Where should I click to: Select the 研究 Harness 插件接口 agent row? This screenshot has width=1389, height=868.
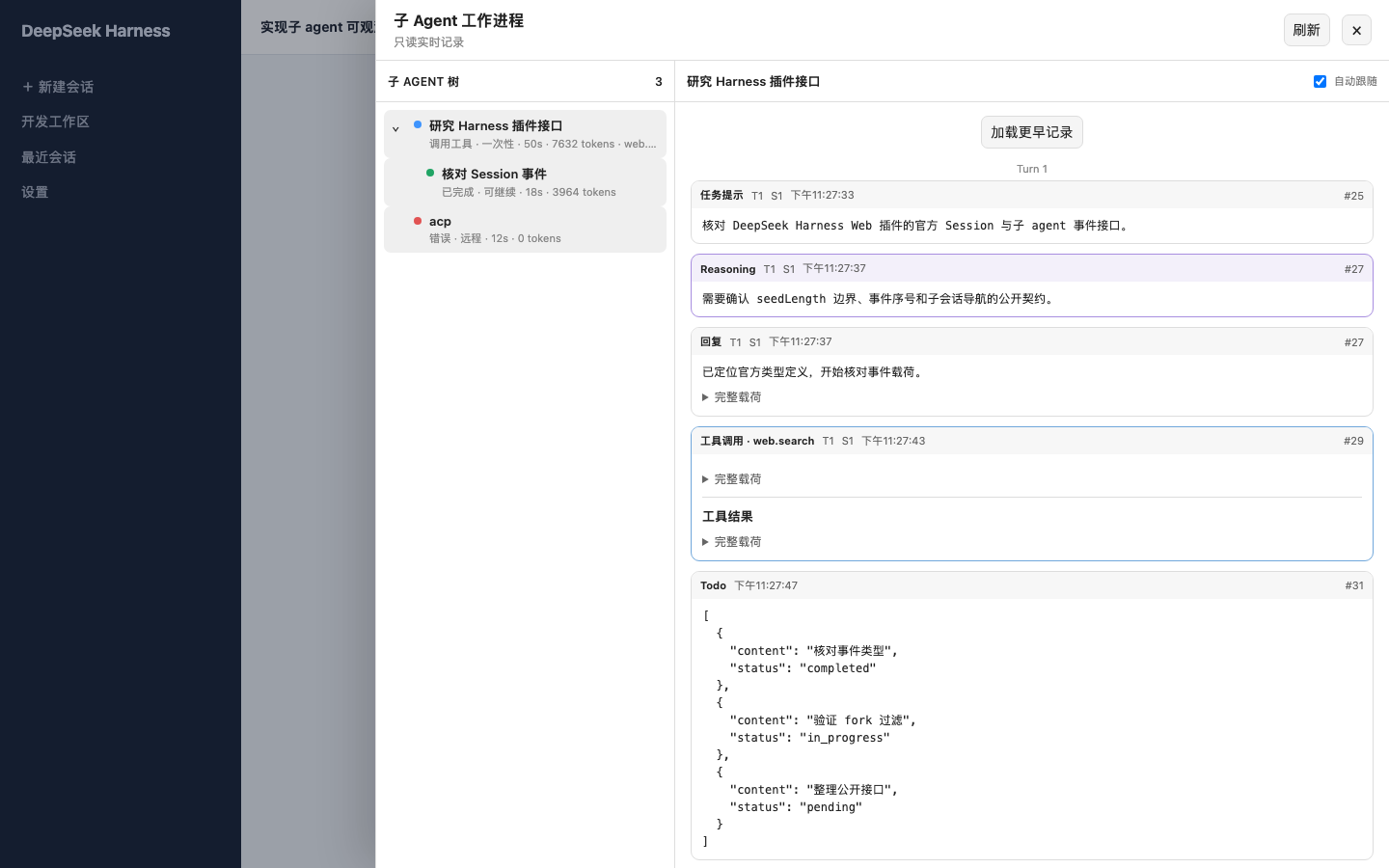click(525, 133)
